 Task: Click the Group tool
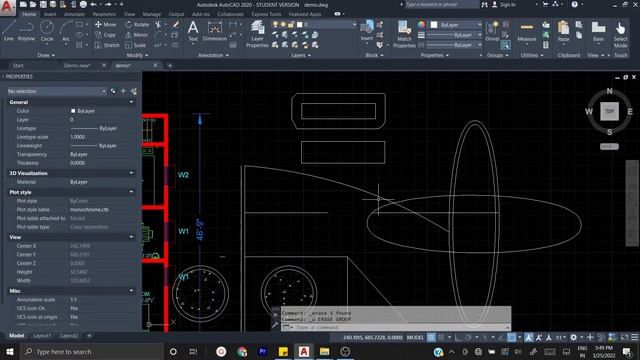coord(492,31)
